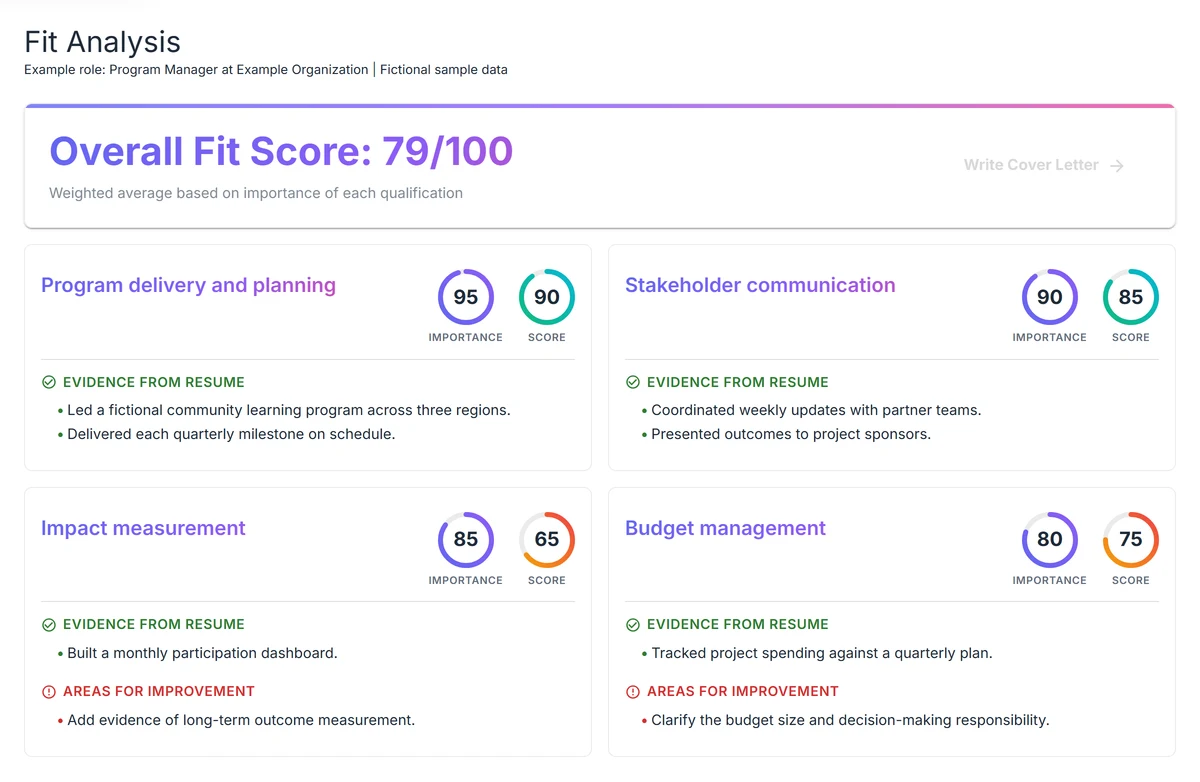Click the checkmark icon in Impact measurement evidence
This screenshot has height=782, width=1200.
click(48, 625)
